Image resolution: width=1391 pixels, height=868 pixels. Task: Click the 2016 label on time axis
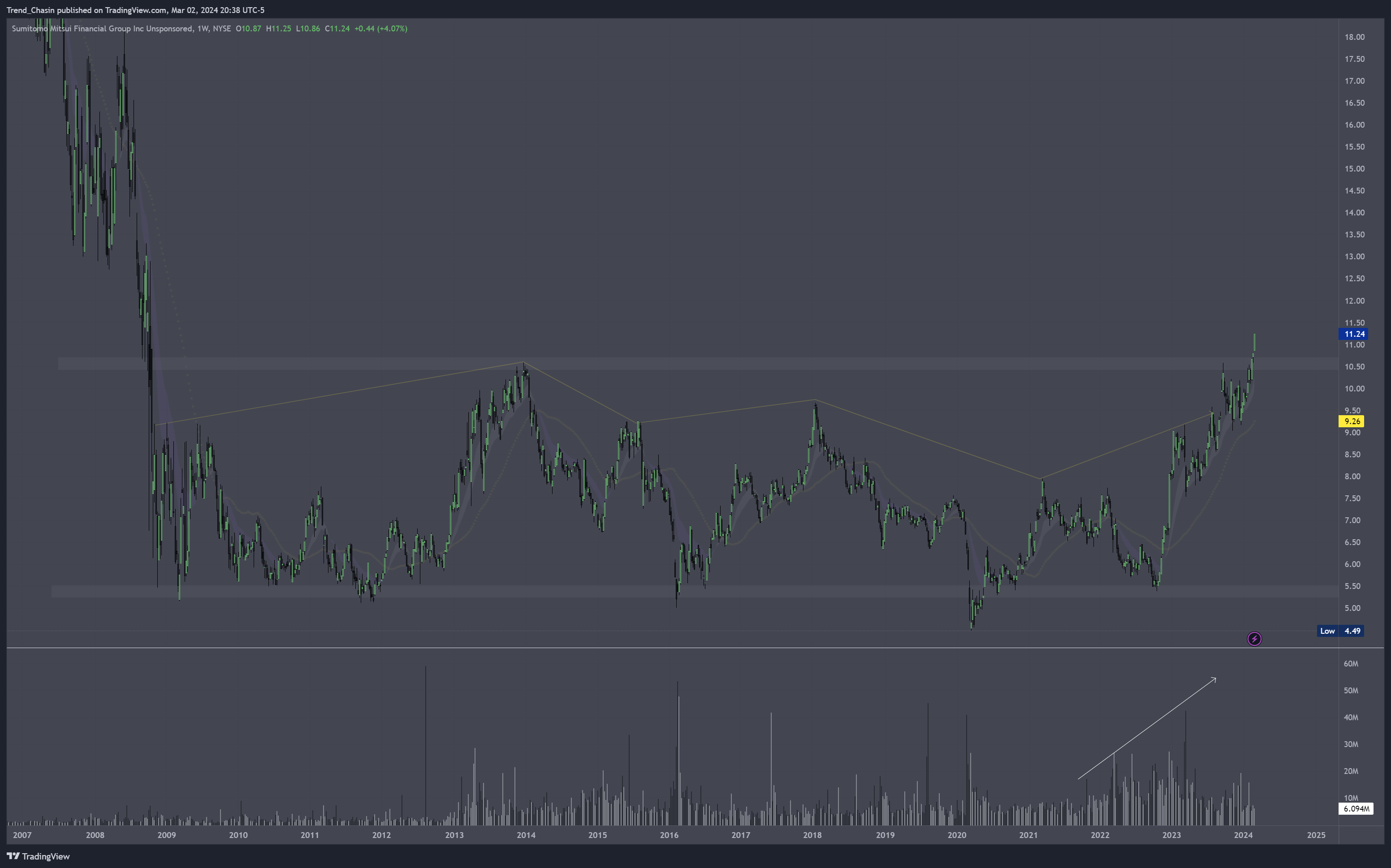coord(669,835)
